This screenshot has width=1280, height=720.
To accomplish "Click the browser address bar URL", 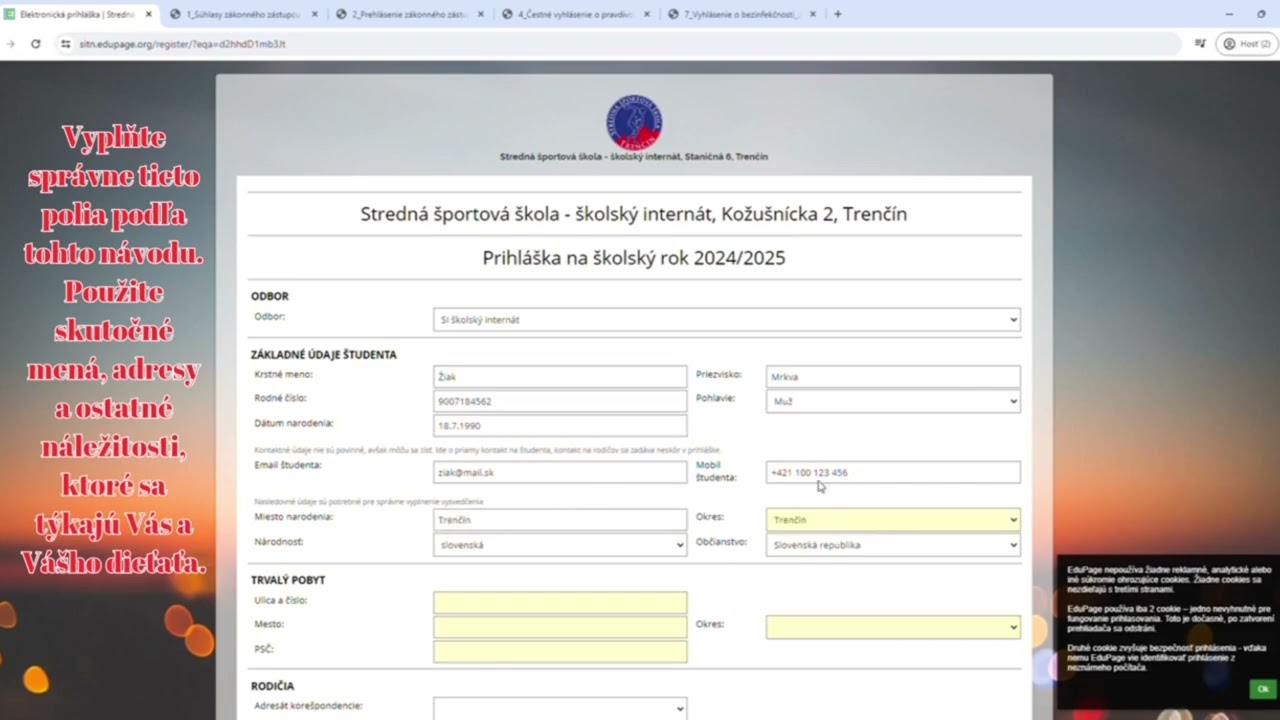I will click(182, 44).
